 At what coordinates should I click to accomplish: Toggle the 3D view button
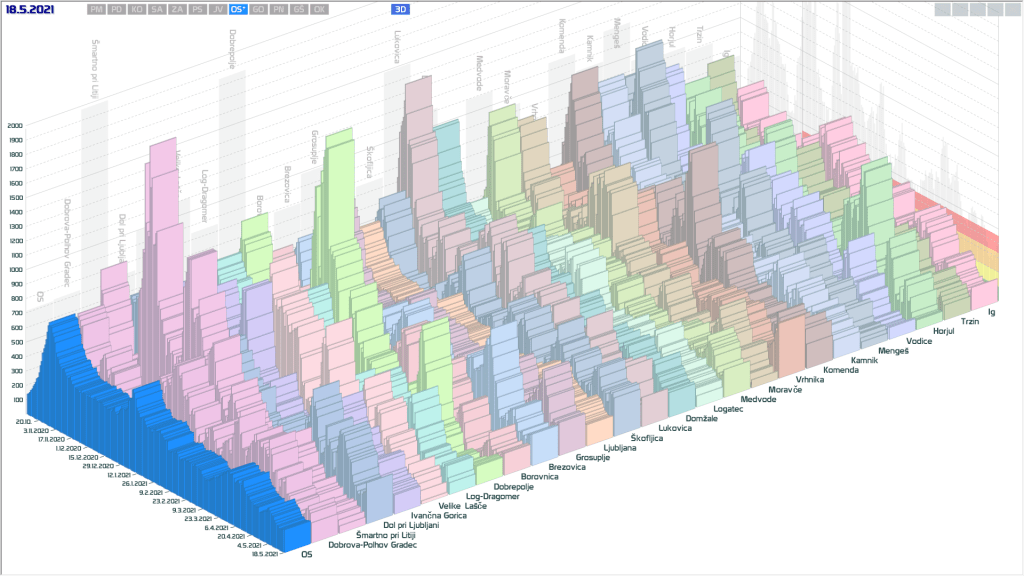[x=400, y=9]
